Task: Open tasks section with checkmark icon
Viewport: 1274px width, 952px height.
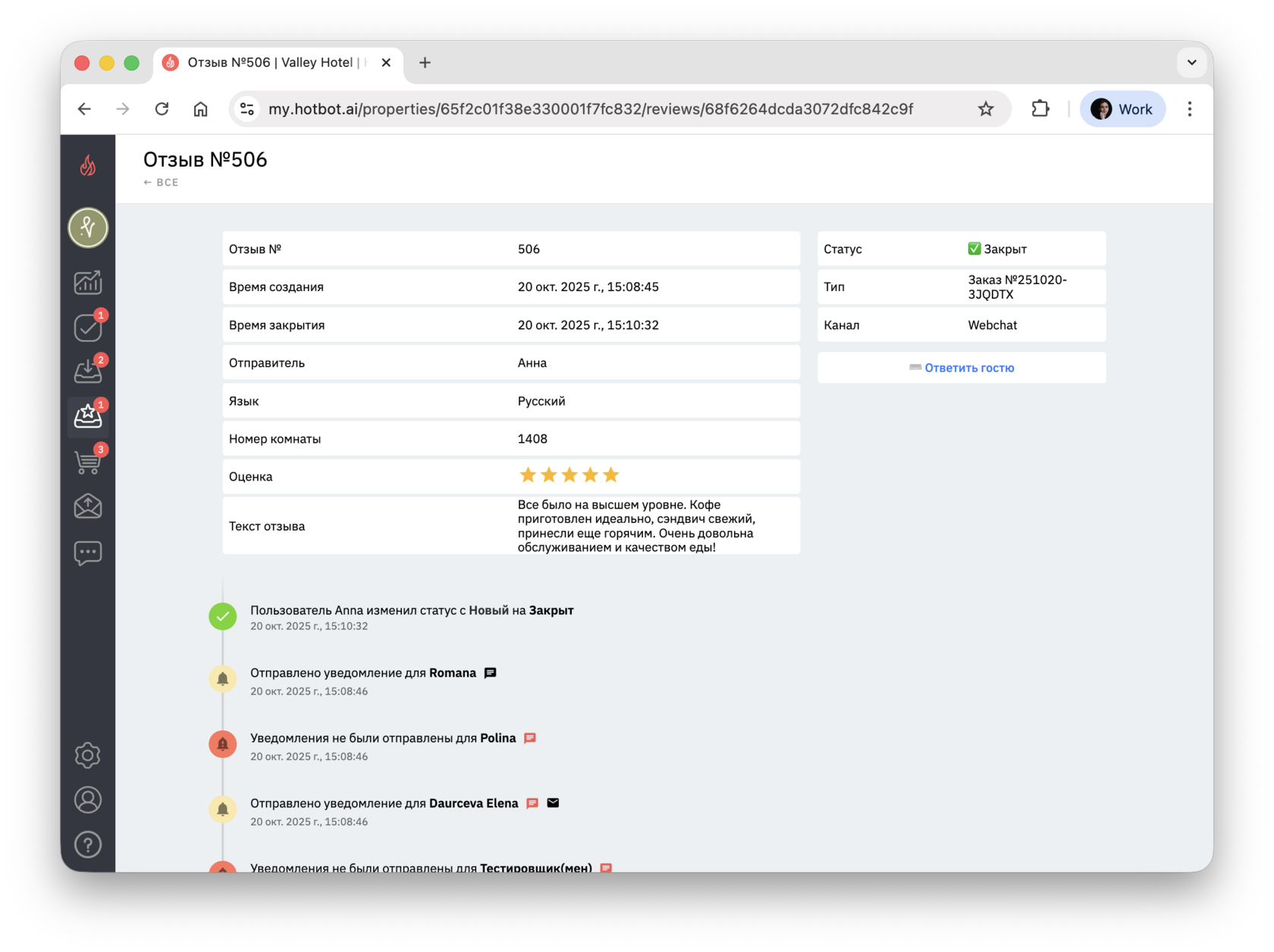Action: click(88, 327)
